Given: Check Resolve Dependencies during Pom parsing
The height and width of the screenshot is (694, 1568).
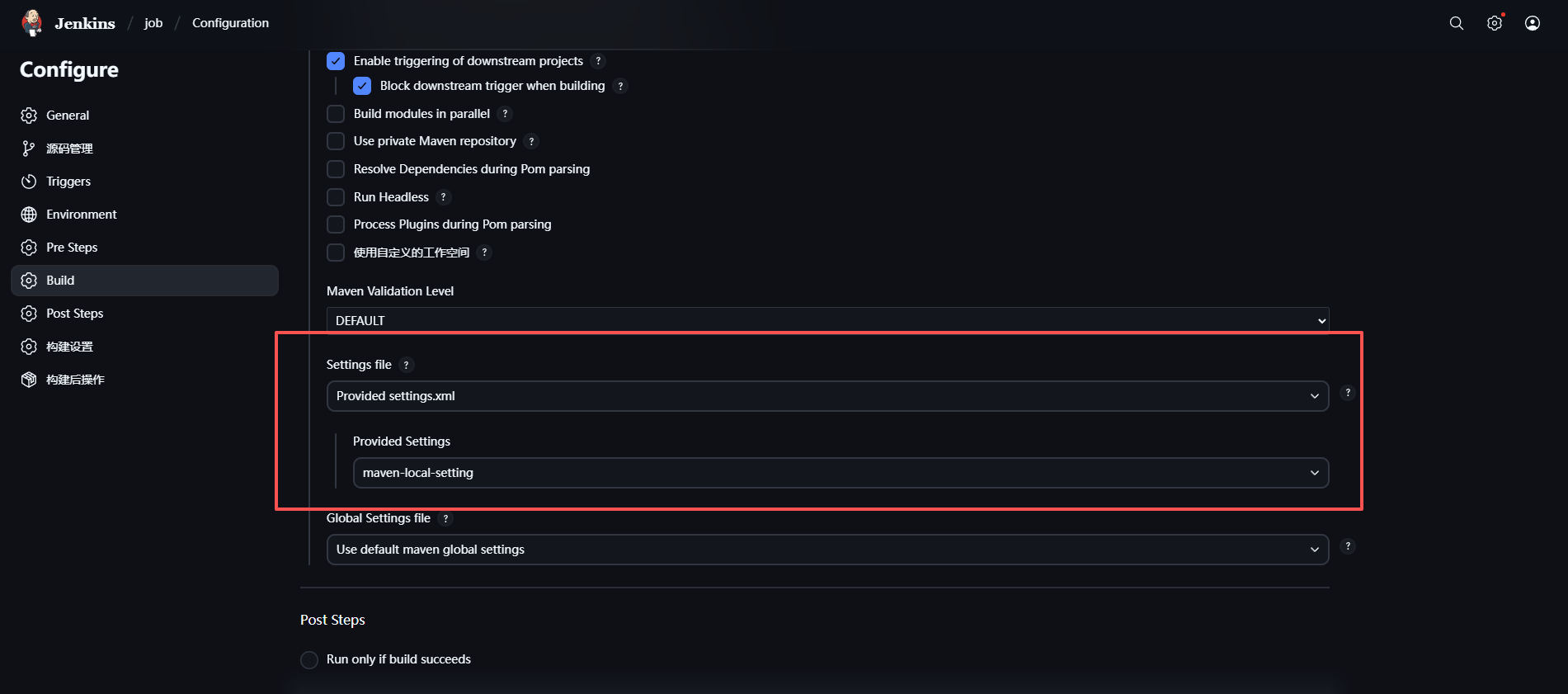Looking at the screenshot, I should [x=336, y=169].
